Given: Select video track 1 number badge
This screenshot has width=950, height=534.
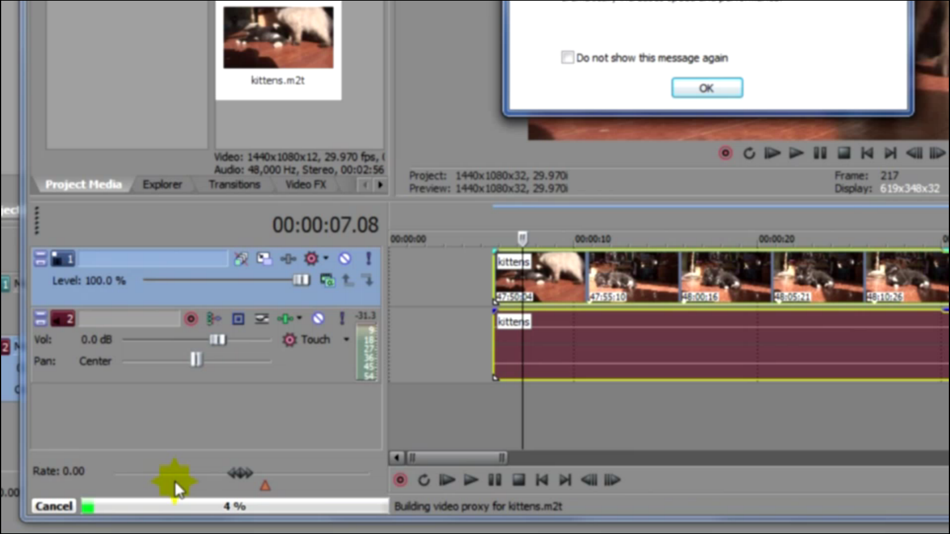Looking at the screenshot, I should pyautogui.click(x=62, y=259).
